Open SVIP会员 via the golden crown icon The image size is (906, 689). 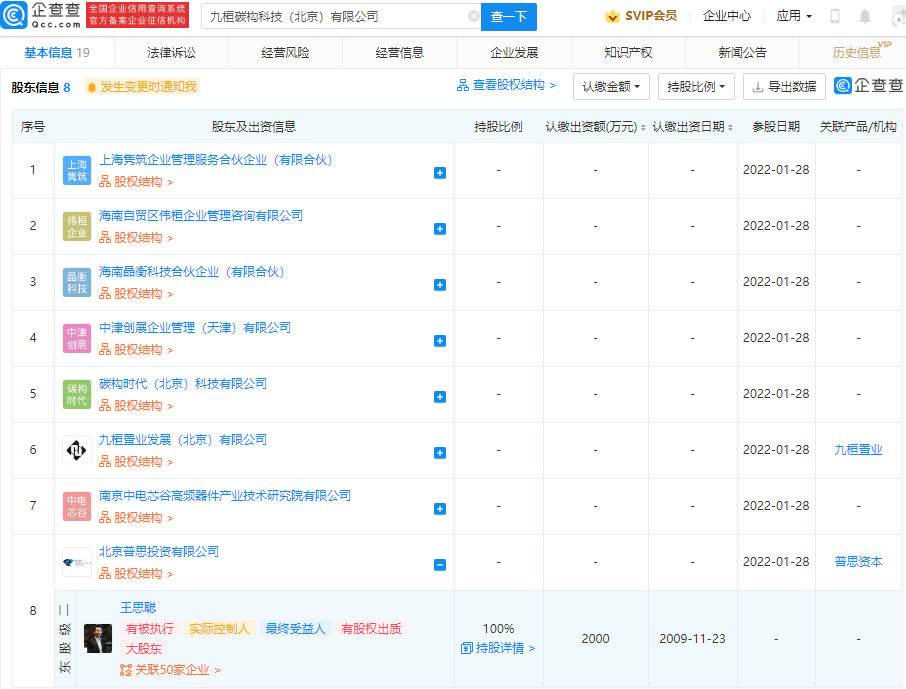pos(611,16)
